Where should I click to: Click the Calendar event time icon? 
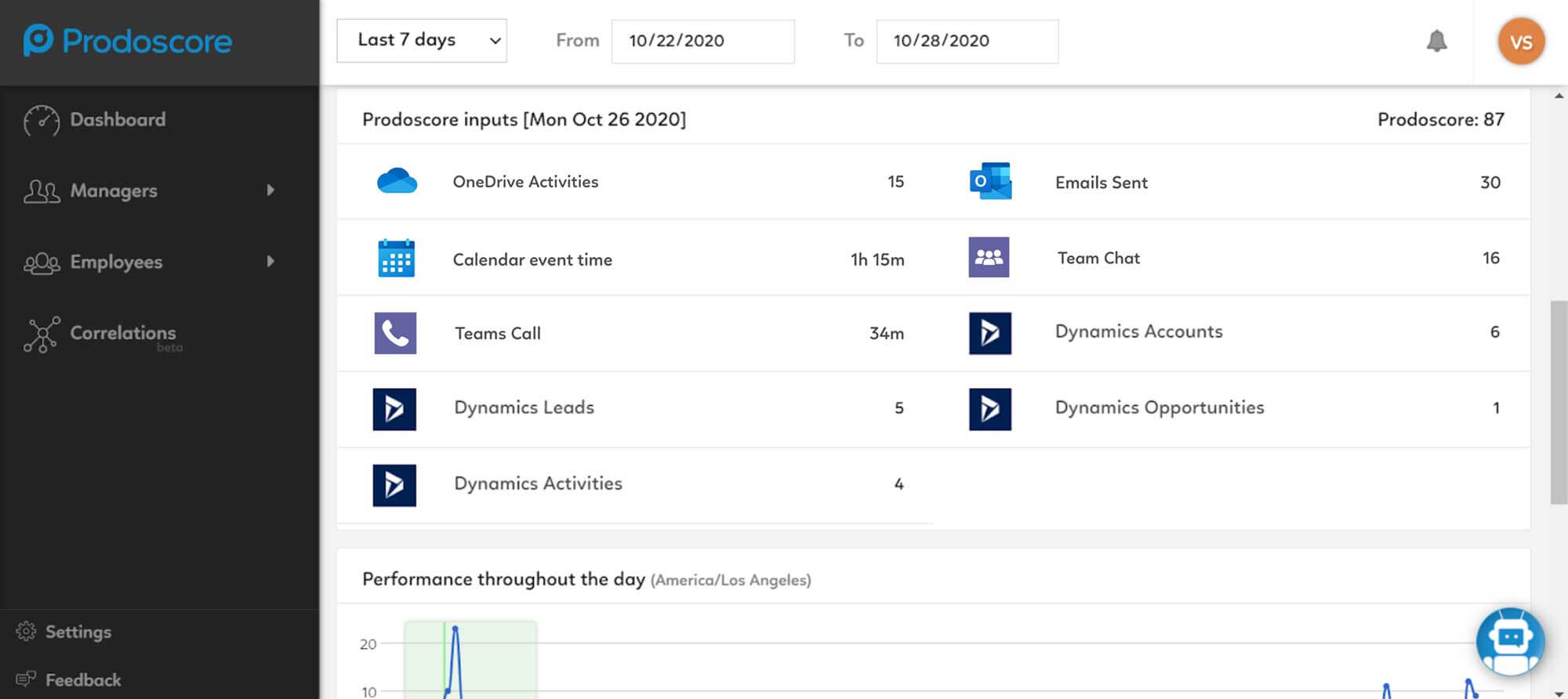coord(396,258)
